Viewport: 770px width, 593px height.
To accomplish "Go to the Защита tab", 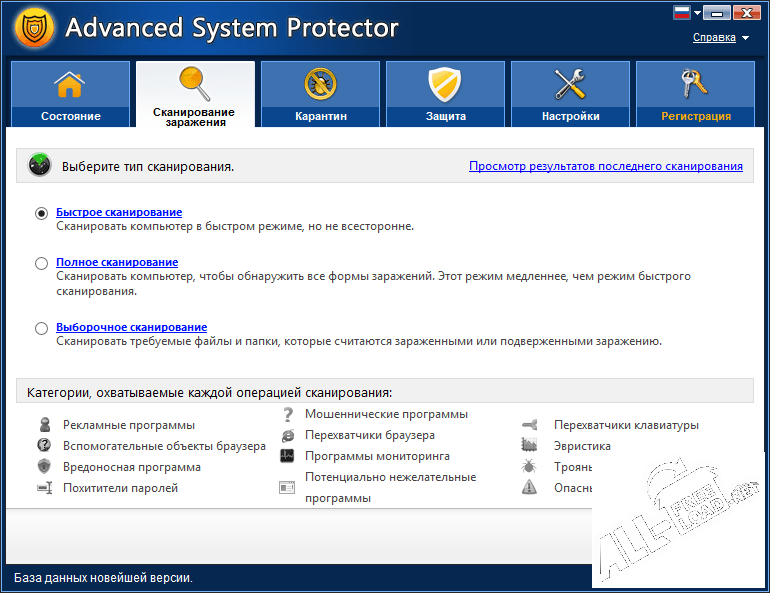I will pyautogui.click(x=446, y=94).
